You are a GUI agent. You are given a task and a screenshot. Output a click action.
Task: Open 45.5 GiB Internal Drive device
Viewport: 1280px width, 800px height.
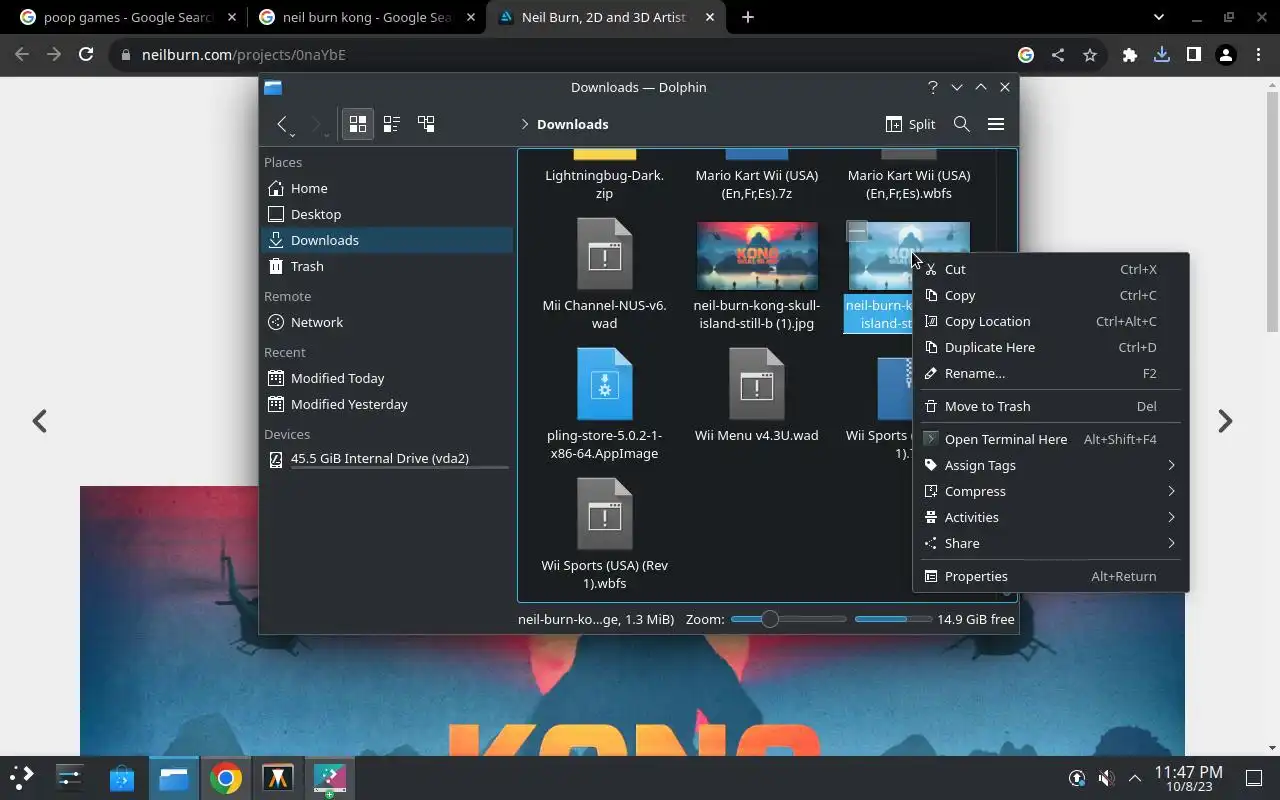387,459
